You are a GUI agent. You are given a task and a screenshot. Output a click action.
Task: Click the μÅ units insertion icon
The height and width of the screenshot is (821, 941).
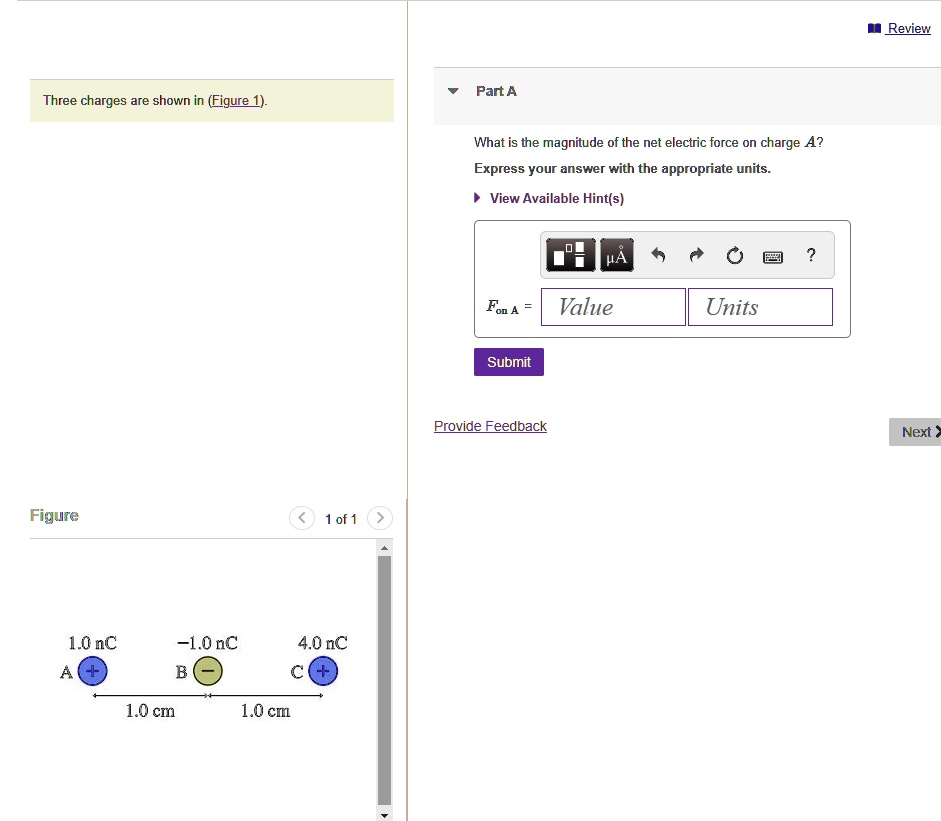(x=616, y=255)
